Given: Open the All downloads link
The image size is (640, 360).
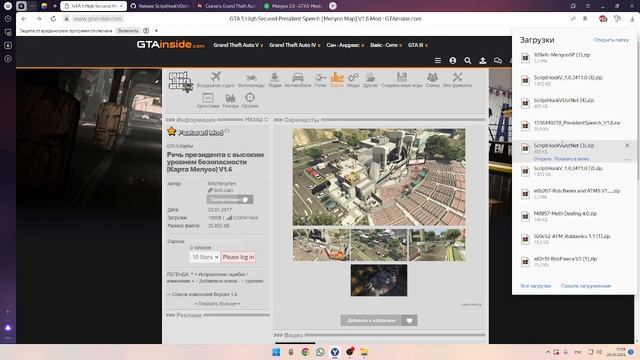Looking at the screenshot, I should pos(536,286).
